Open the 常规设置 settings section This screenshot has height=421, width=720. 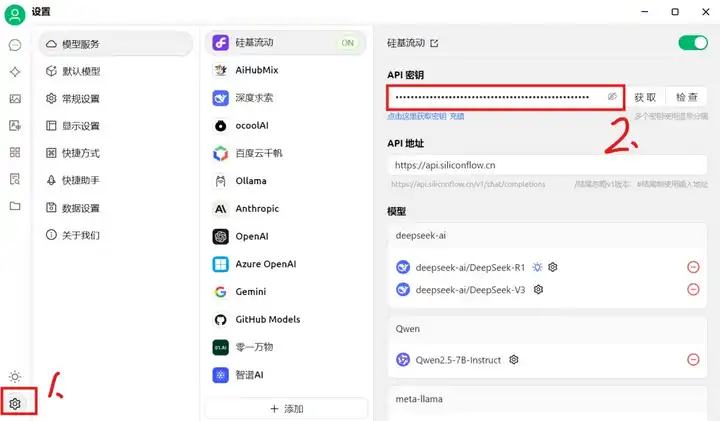pyautogui.click(x=116, y=99)
